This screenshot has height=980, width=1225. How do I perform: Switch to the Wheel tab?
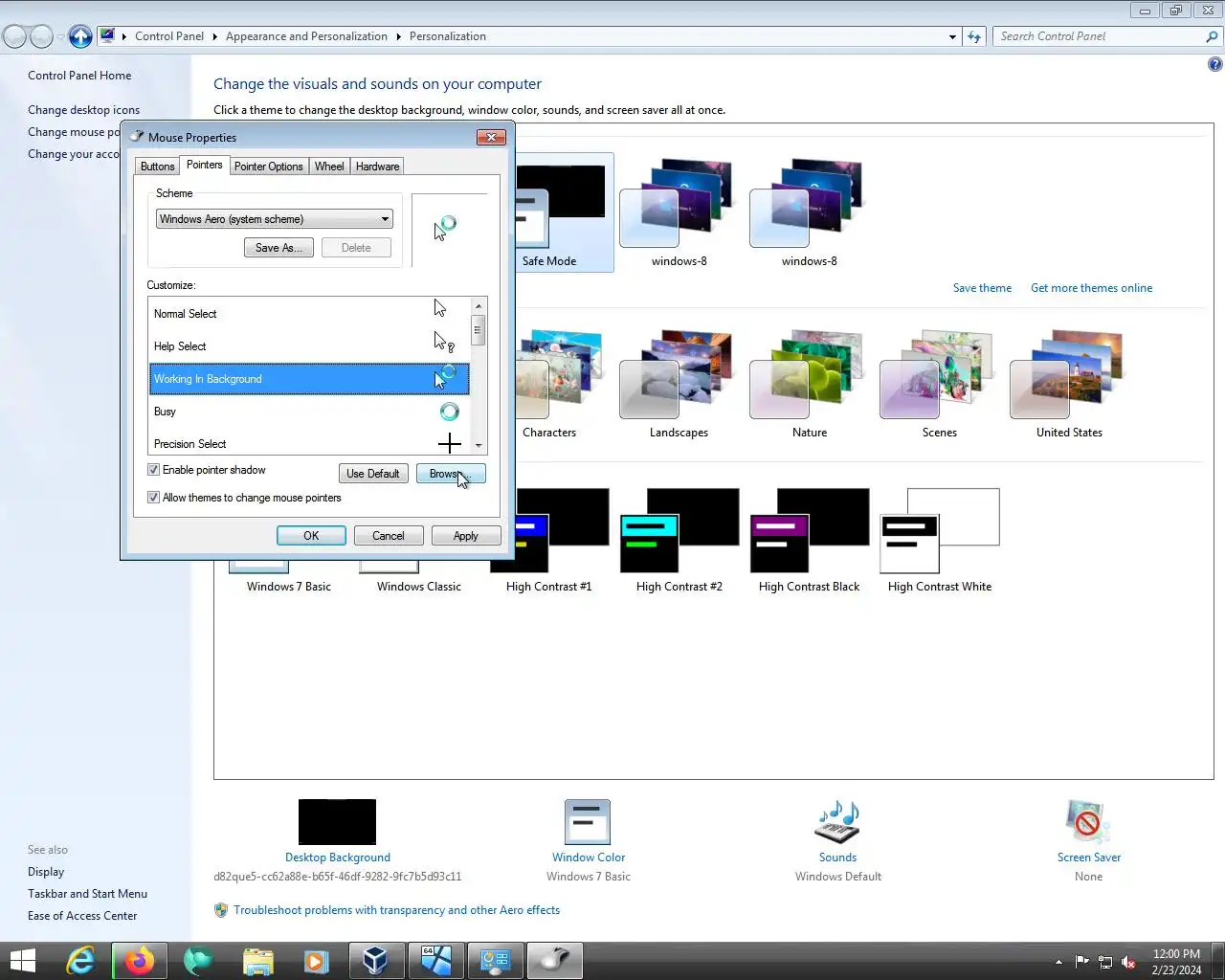(x=329, y=167)
